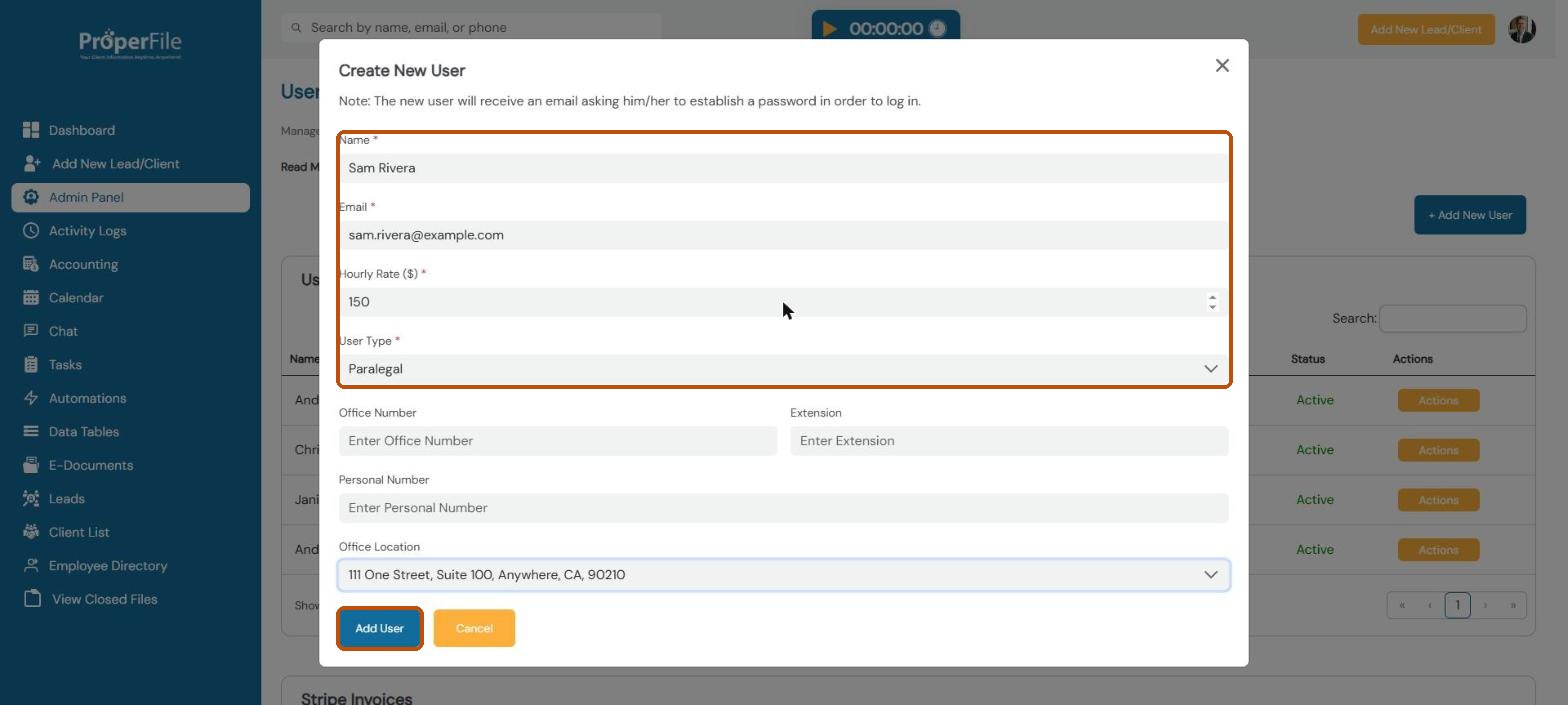This screenshot has height=705, width=1568.
Task: Start the timer with the play icon
Action: click(x=829, y=29)
